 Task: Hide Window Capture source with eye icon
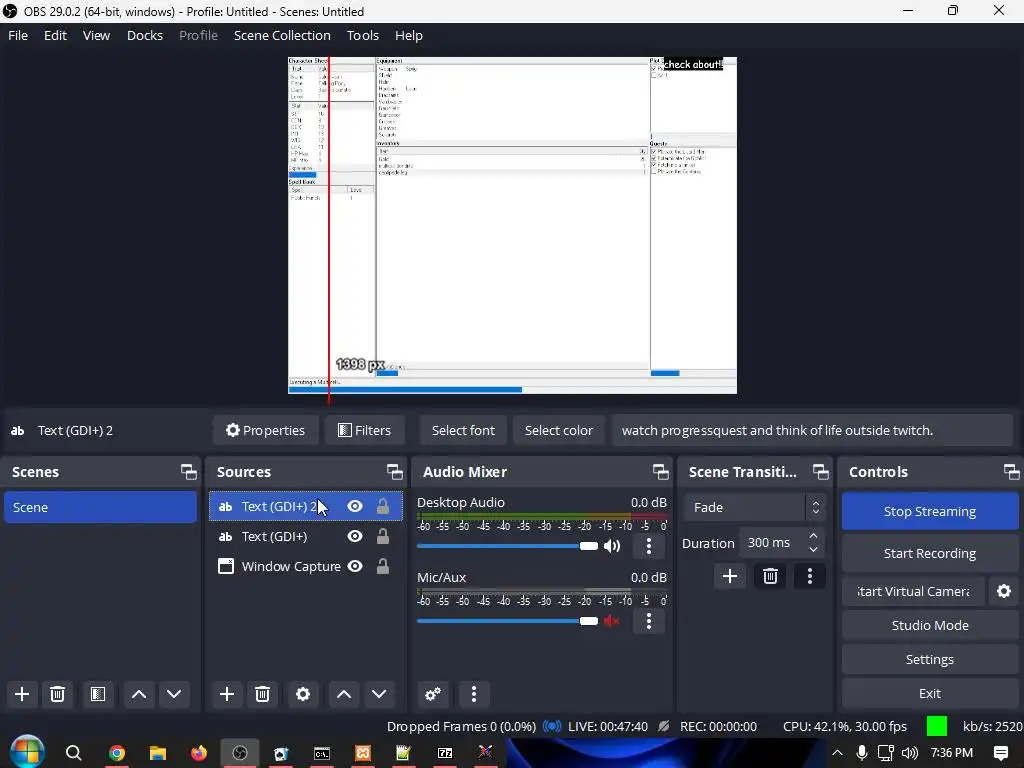pos(355,566)
